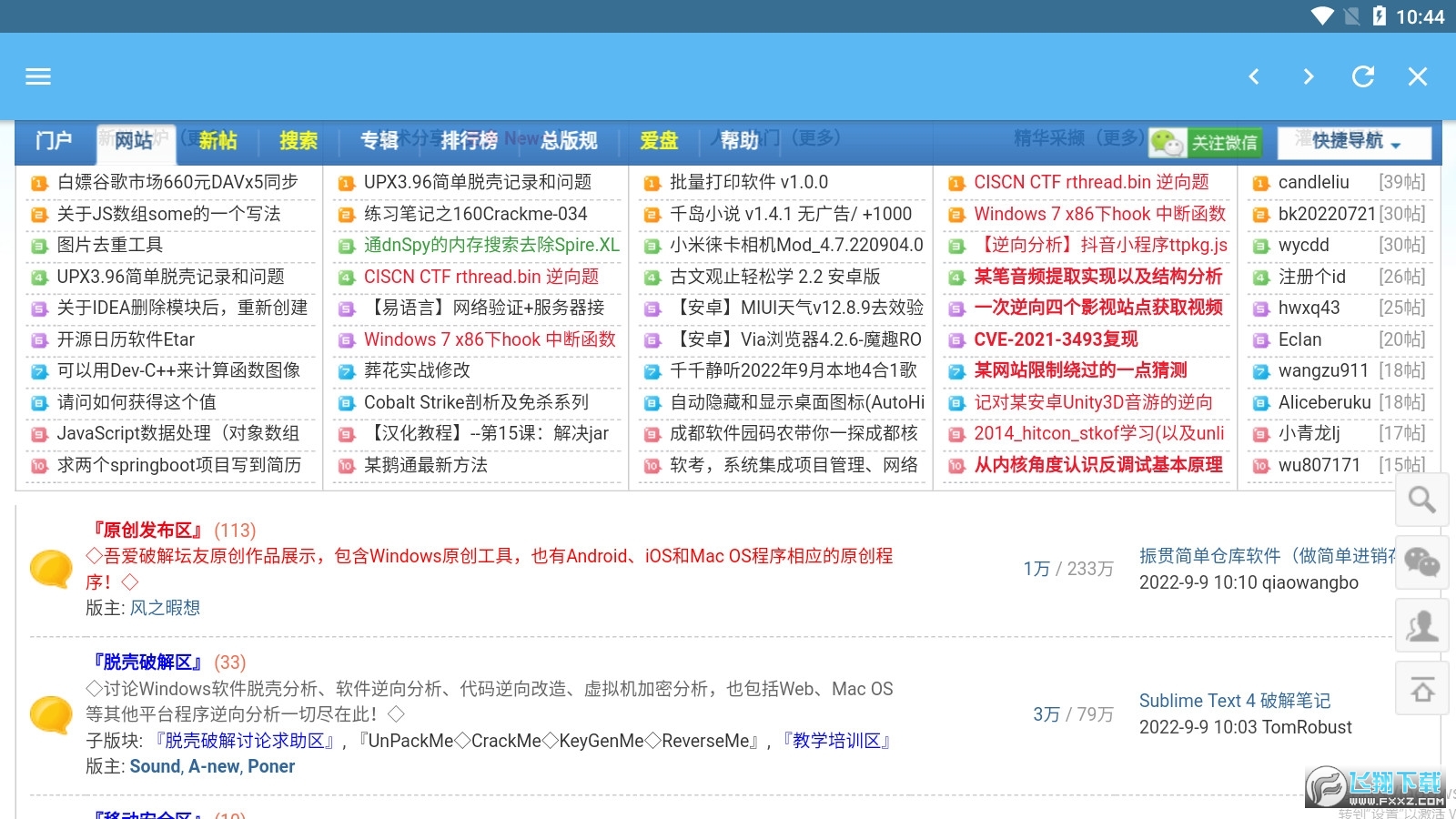This screenshot has width=1456, height=819.
Task: Open post 千岛小说 v1.4.1 无广告
Action: pyautogui.click(x=790, y=214)
